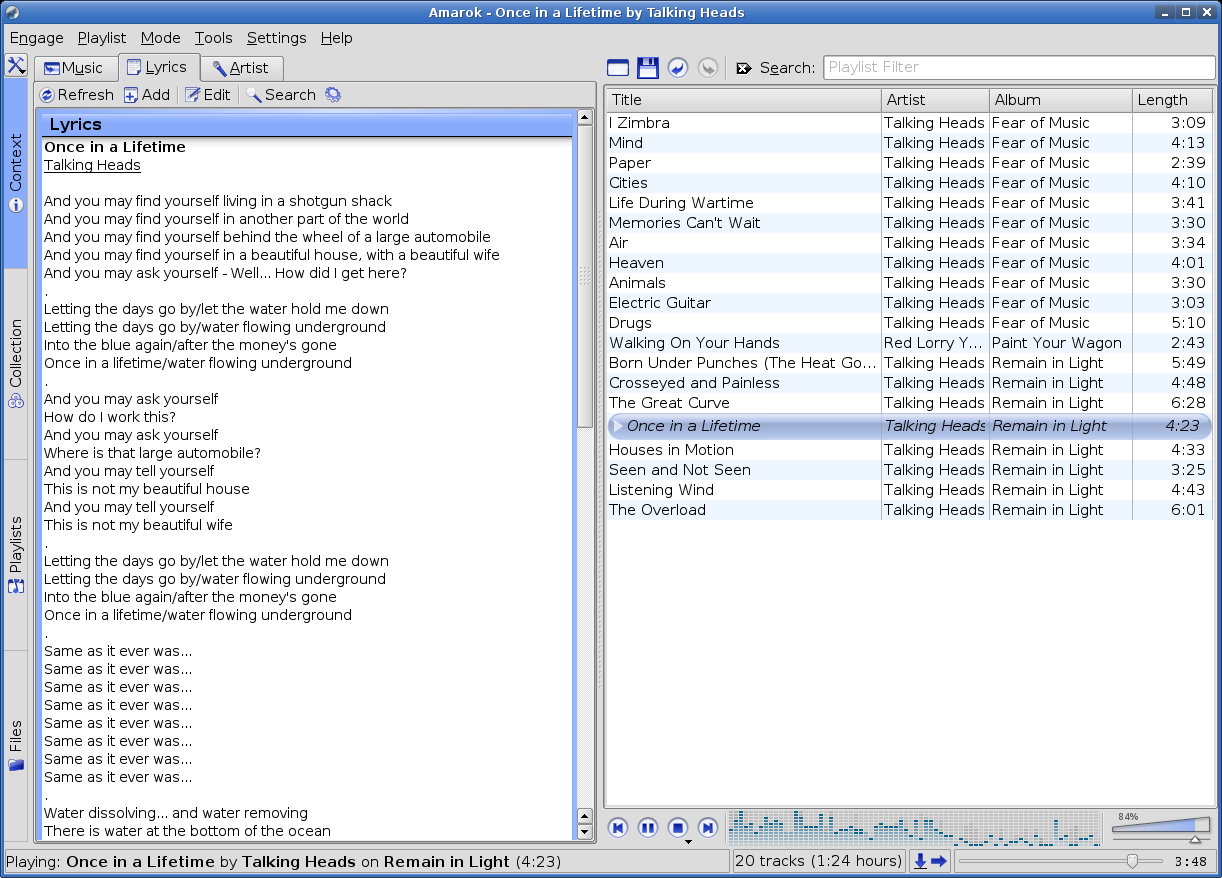Click the 'Paint Your Wagon' album cell

tap(1057, 343)
